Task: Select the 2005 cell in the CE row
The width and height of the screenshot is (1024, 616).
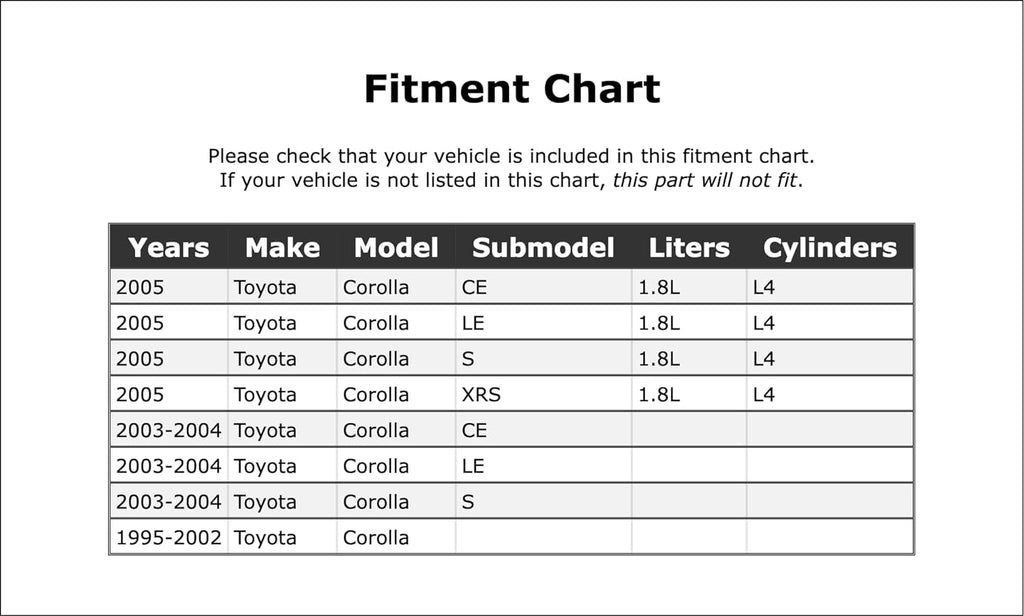Action: pyautogui.click(x=140, y=288)
